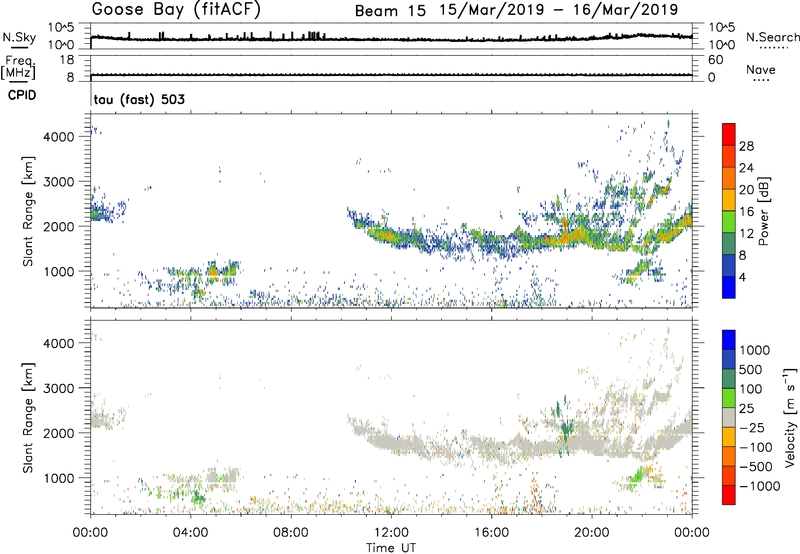Click the "−1000" label on Velocity color bar

click(759, 486)
